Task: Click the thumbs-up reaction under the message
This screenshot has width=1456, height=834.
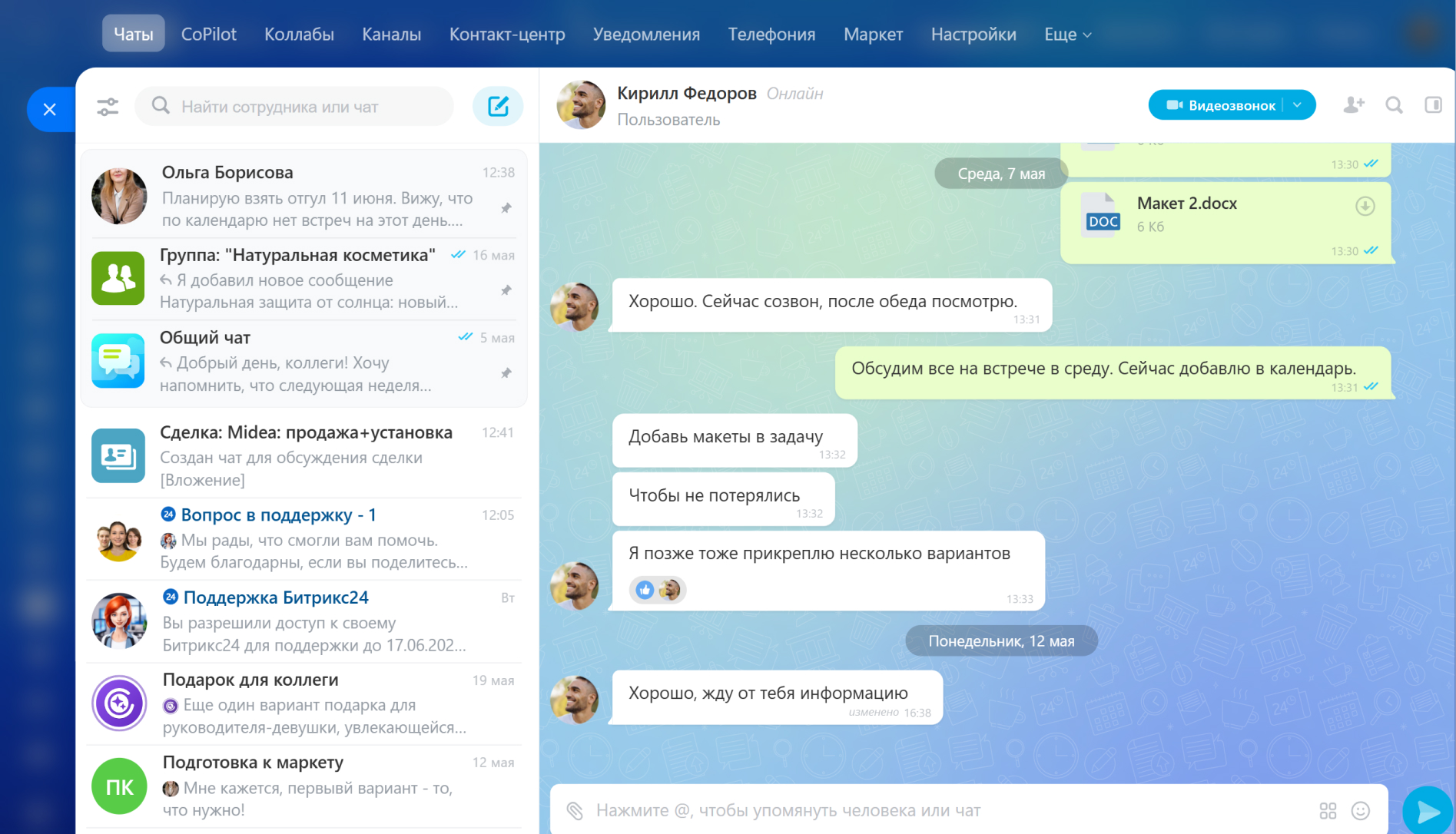Action: (645, 590)
